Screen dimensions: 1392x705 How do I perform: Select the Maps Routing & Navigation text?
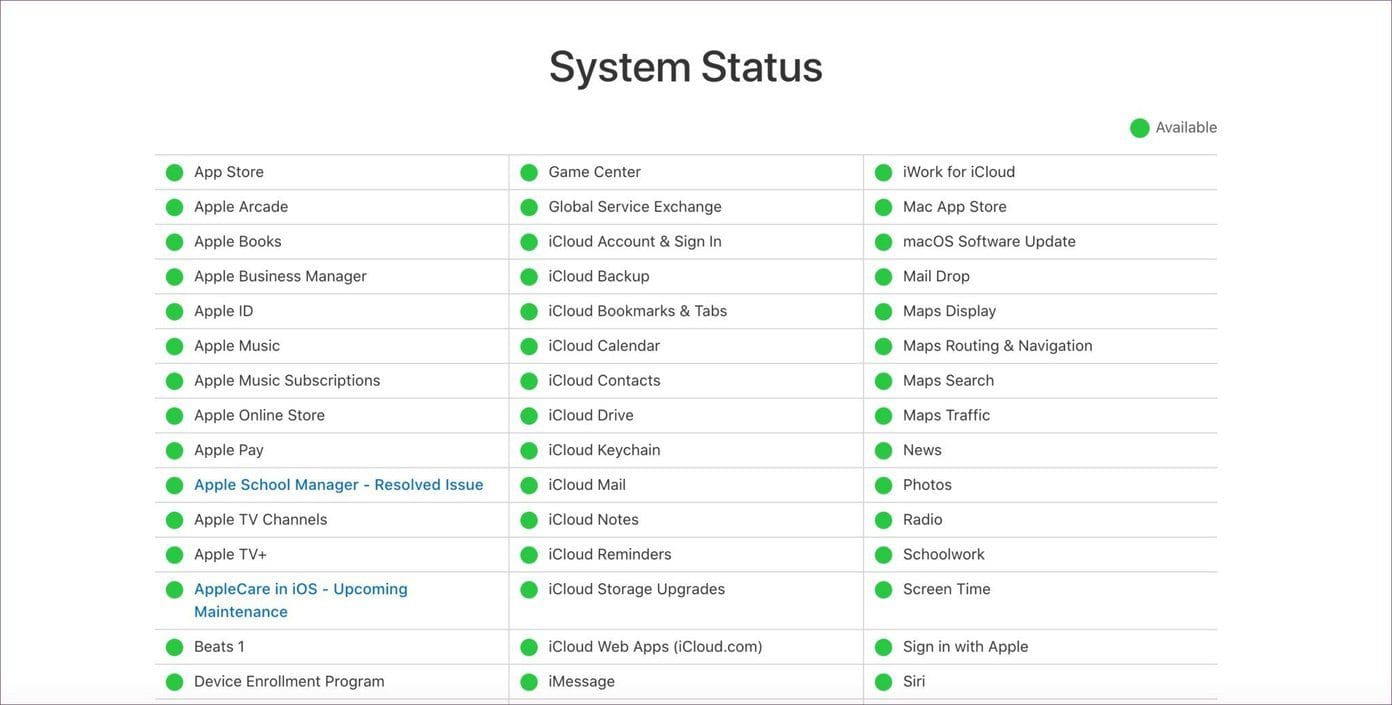997,346
